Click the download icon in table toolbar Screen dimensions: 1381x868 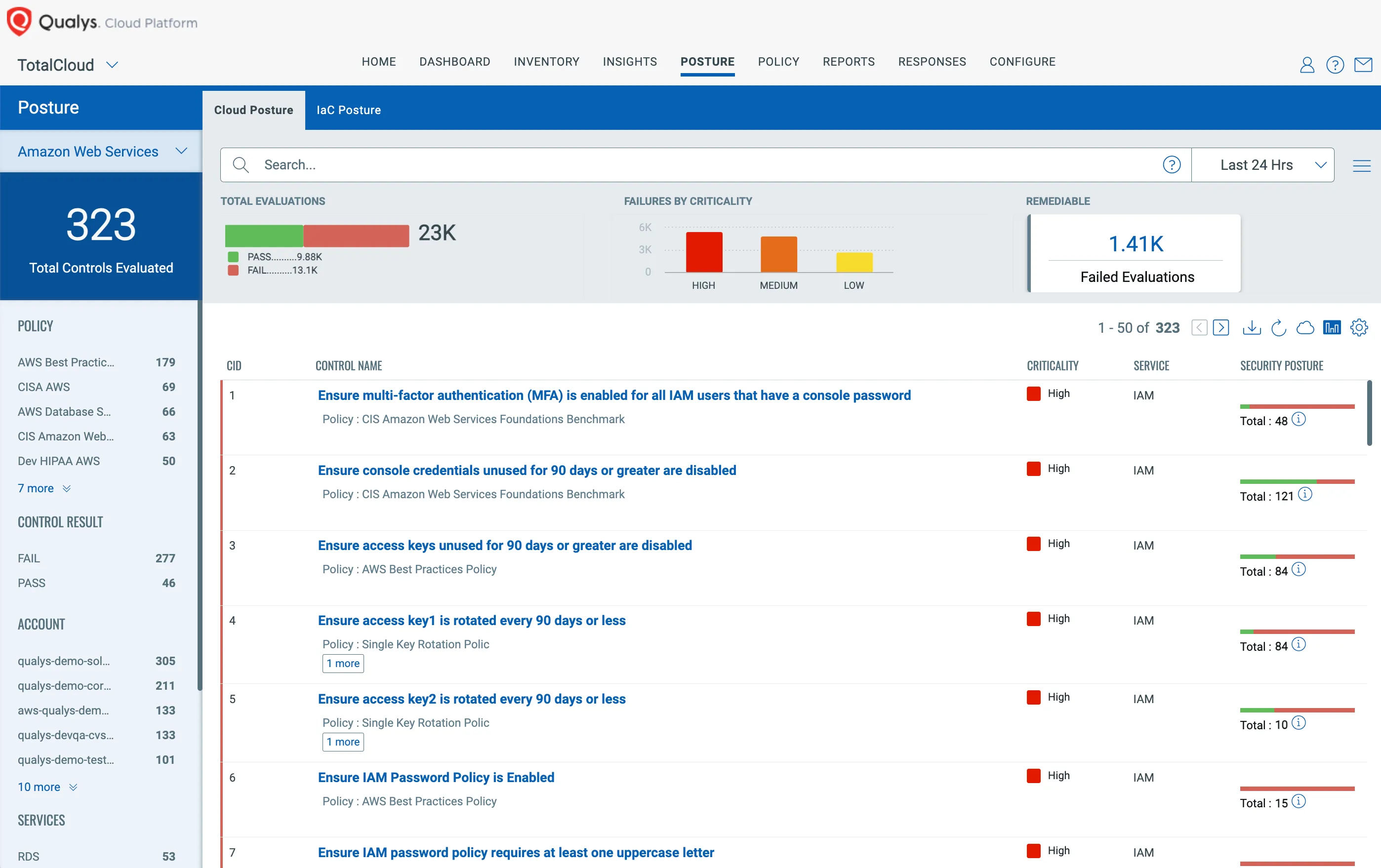pos(1252,327)
